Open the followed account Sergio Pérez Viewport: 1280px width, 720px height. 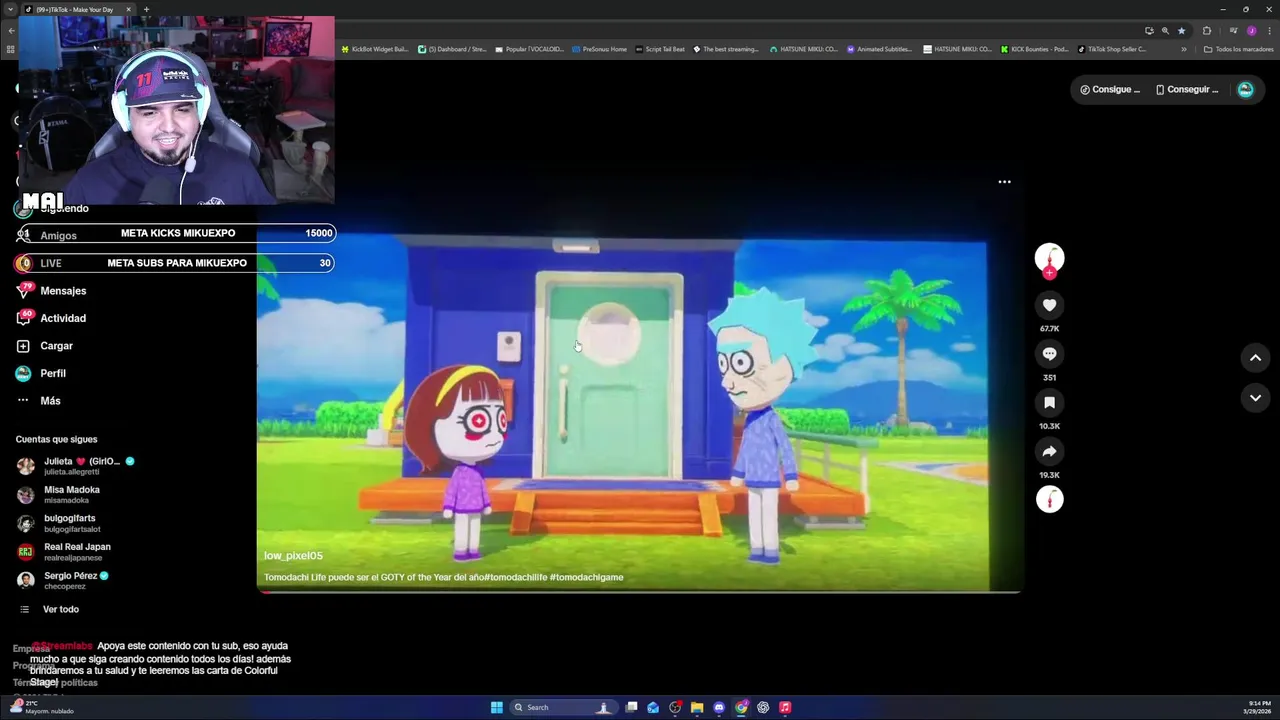click(63, 580)
